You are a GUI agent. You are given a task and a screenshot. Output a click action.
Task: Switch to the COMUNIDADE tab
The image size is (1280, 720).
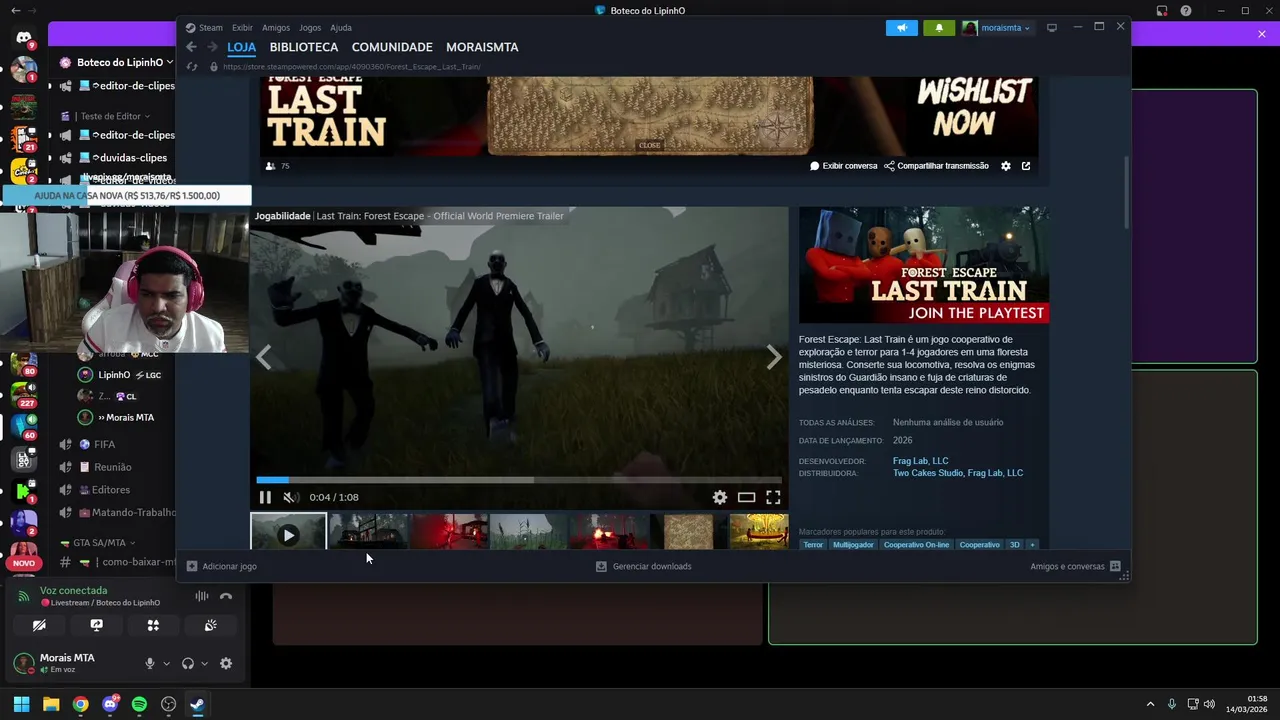(392, 47)
